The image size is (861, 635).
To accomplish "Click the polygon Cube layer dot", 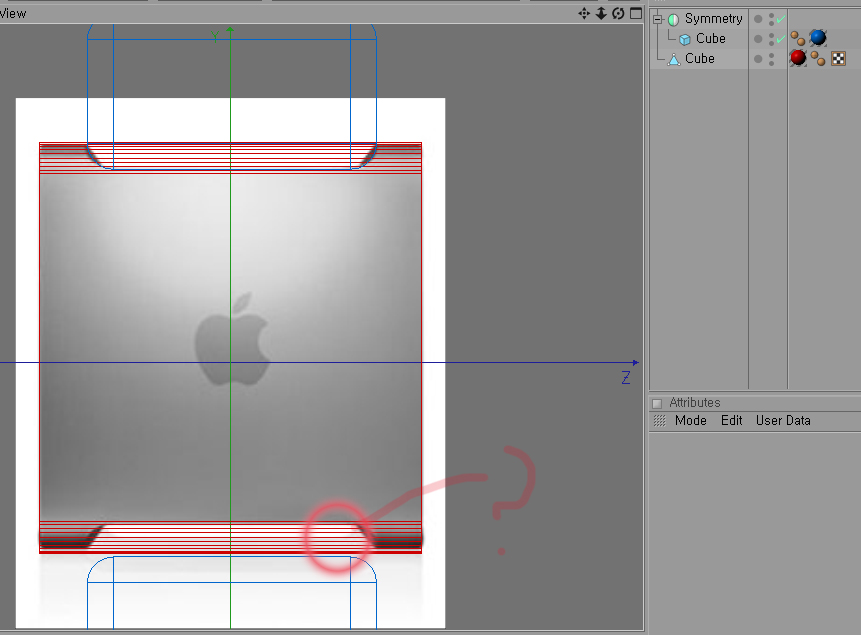I will pos(758,59).
